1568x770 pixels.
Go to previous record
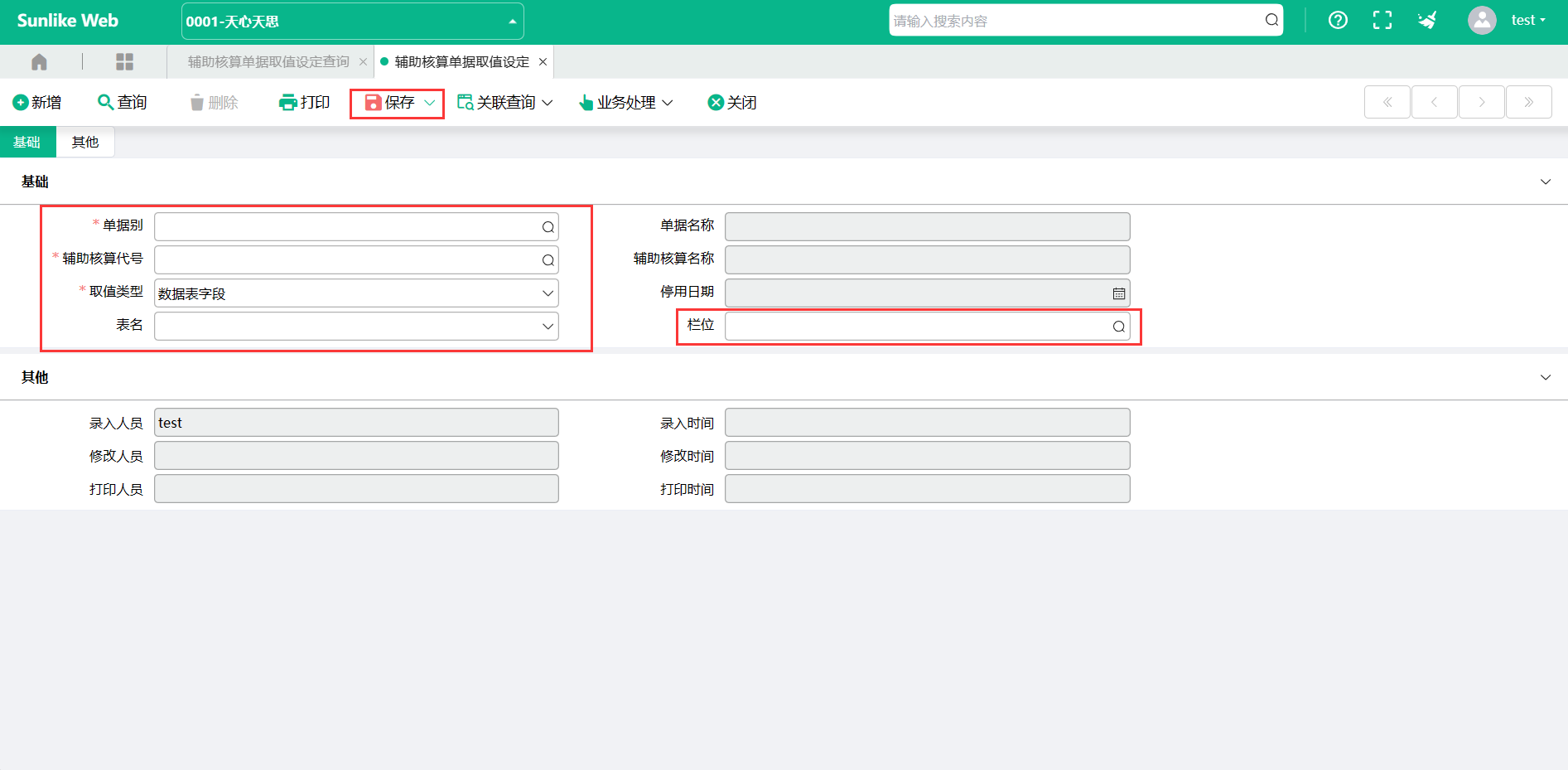1435,102
